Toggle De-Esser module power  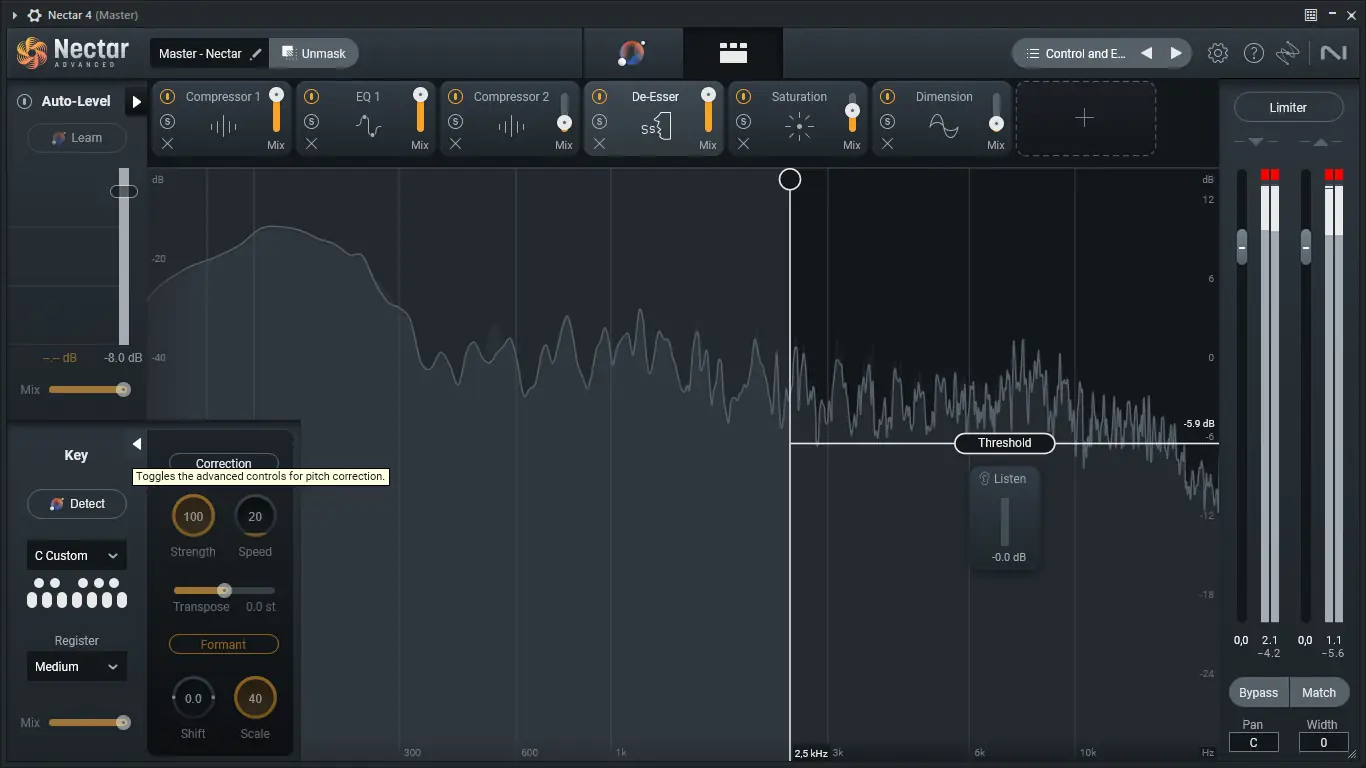(x=599, y=97)
